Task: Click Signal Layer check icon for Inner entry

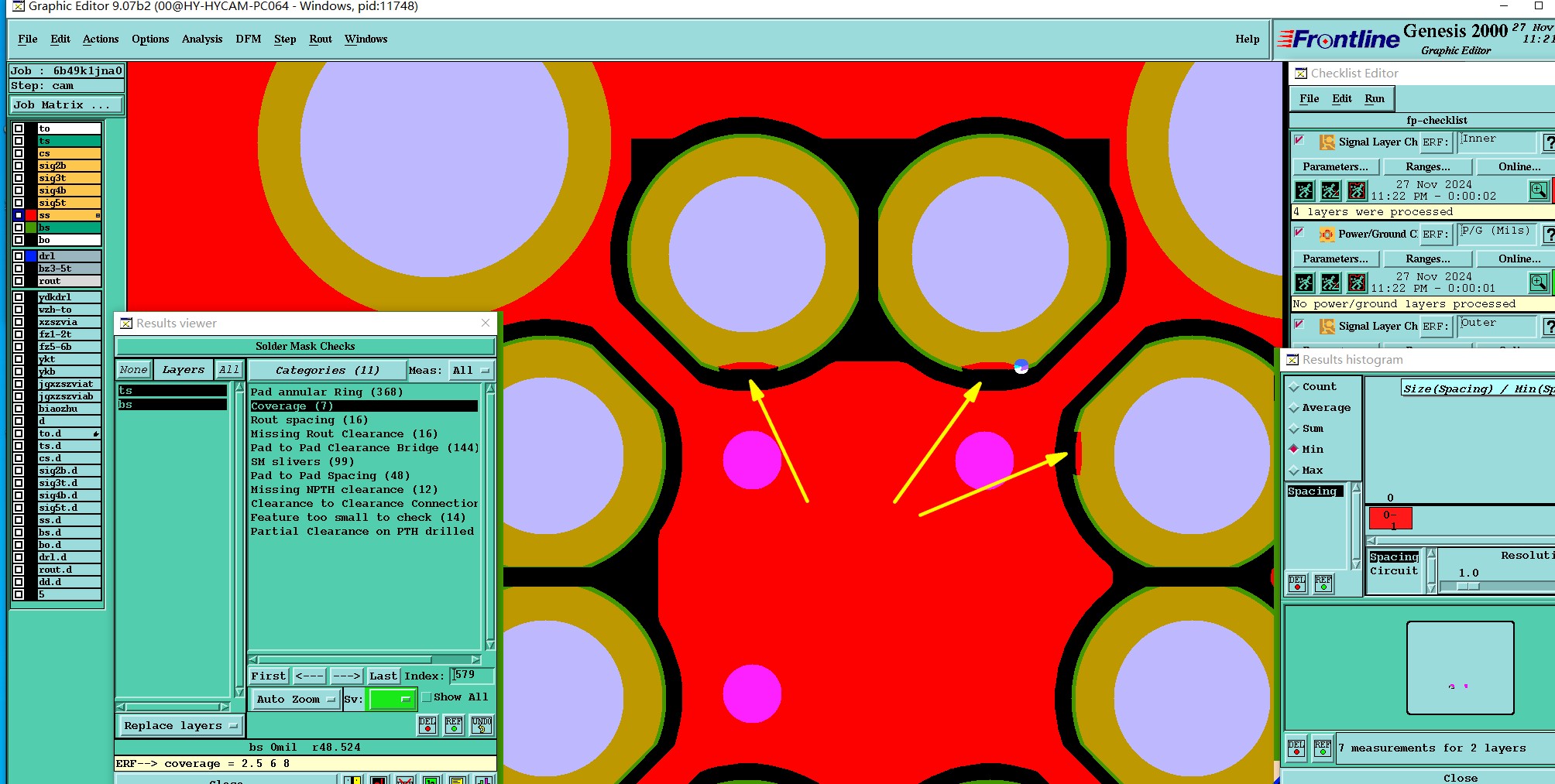Action: pos(1327,142)
